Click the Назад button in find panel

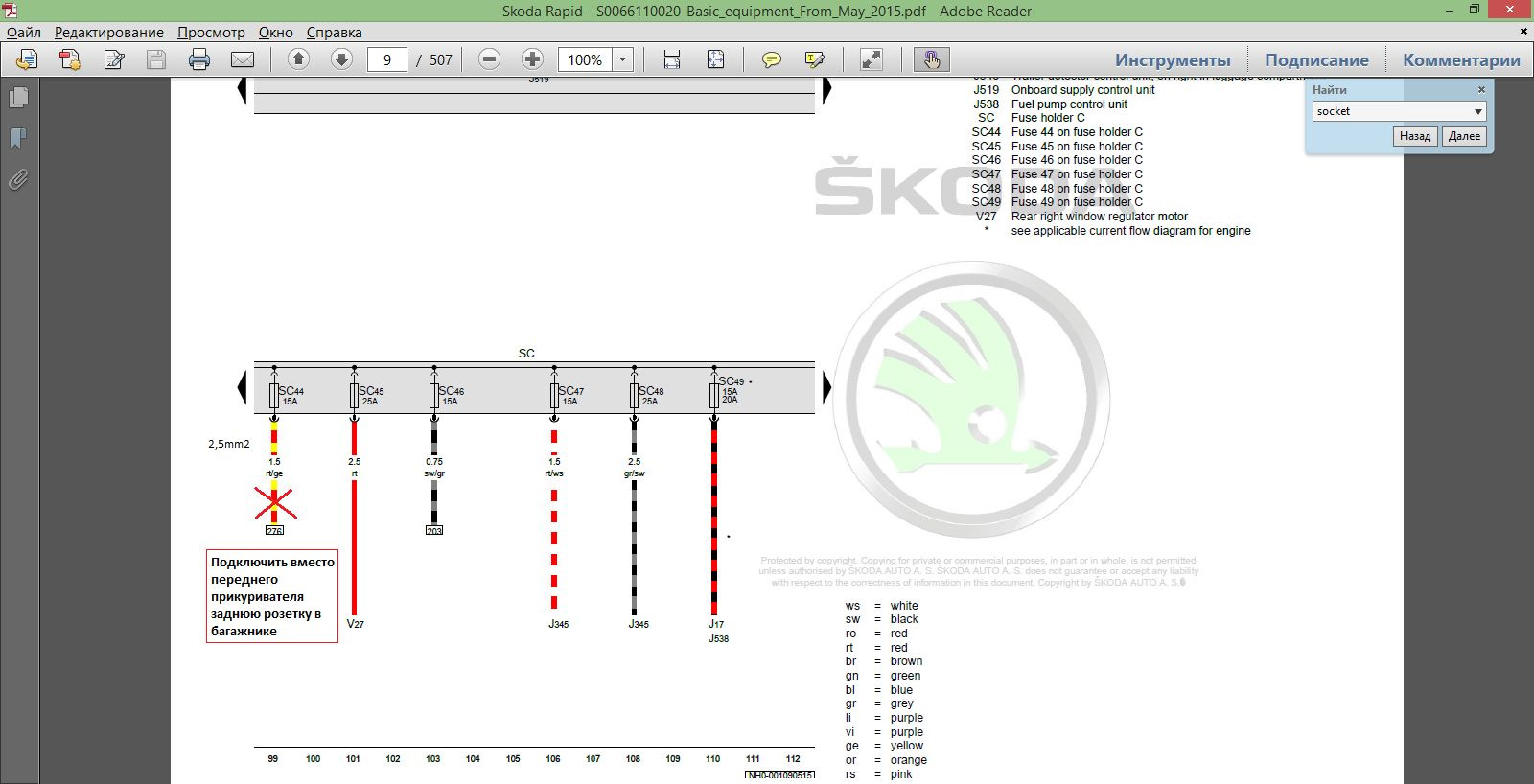pos(1415,136)
